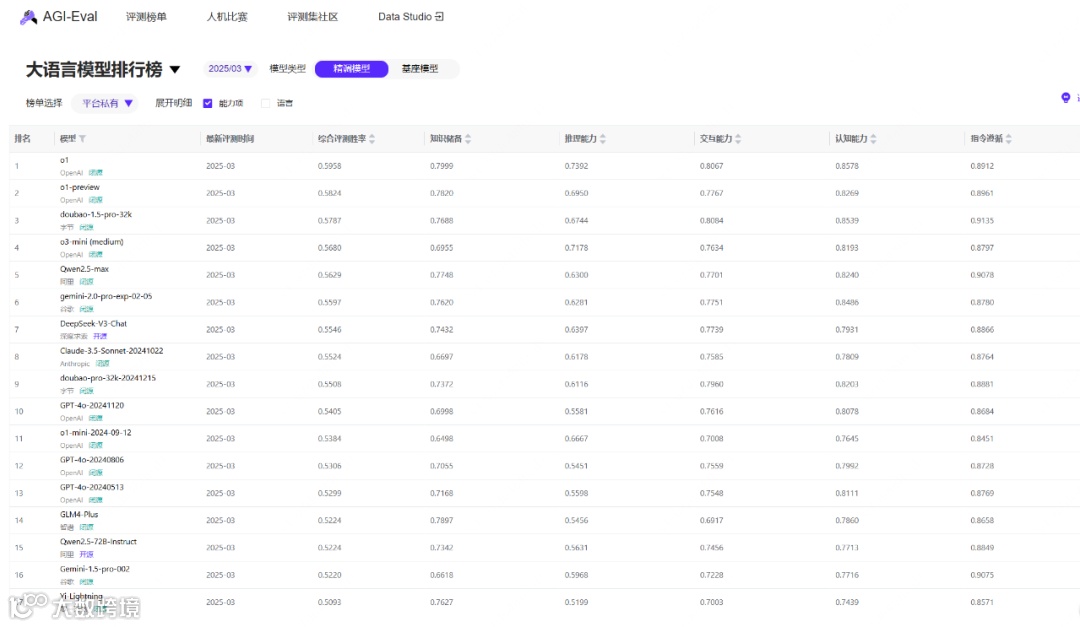Screen dimensions: 1080x627
Task: Sort by 综合评测胜率 using its sort arrows
Action: [372, 139]
